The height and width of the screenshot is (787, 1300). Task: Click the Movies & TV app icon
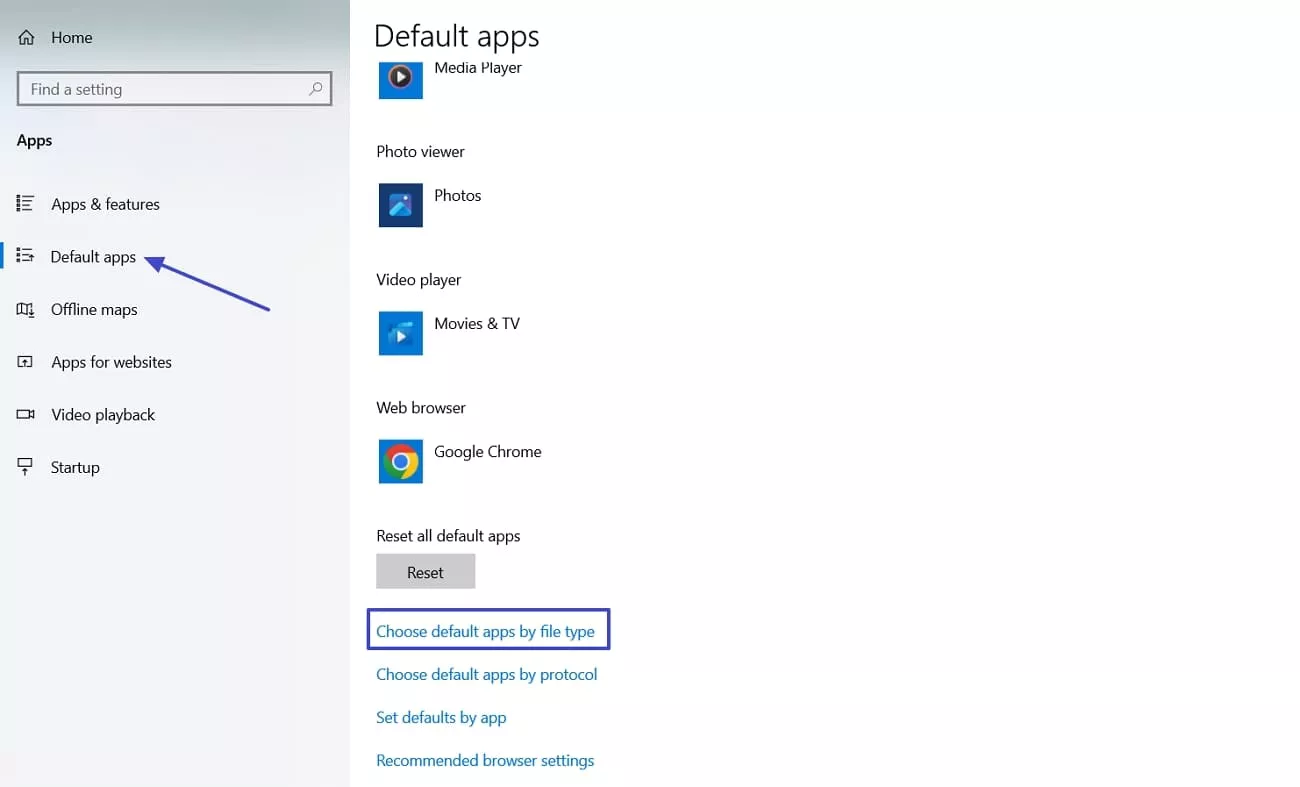click(400, 333)
